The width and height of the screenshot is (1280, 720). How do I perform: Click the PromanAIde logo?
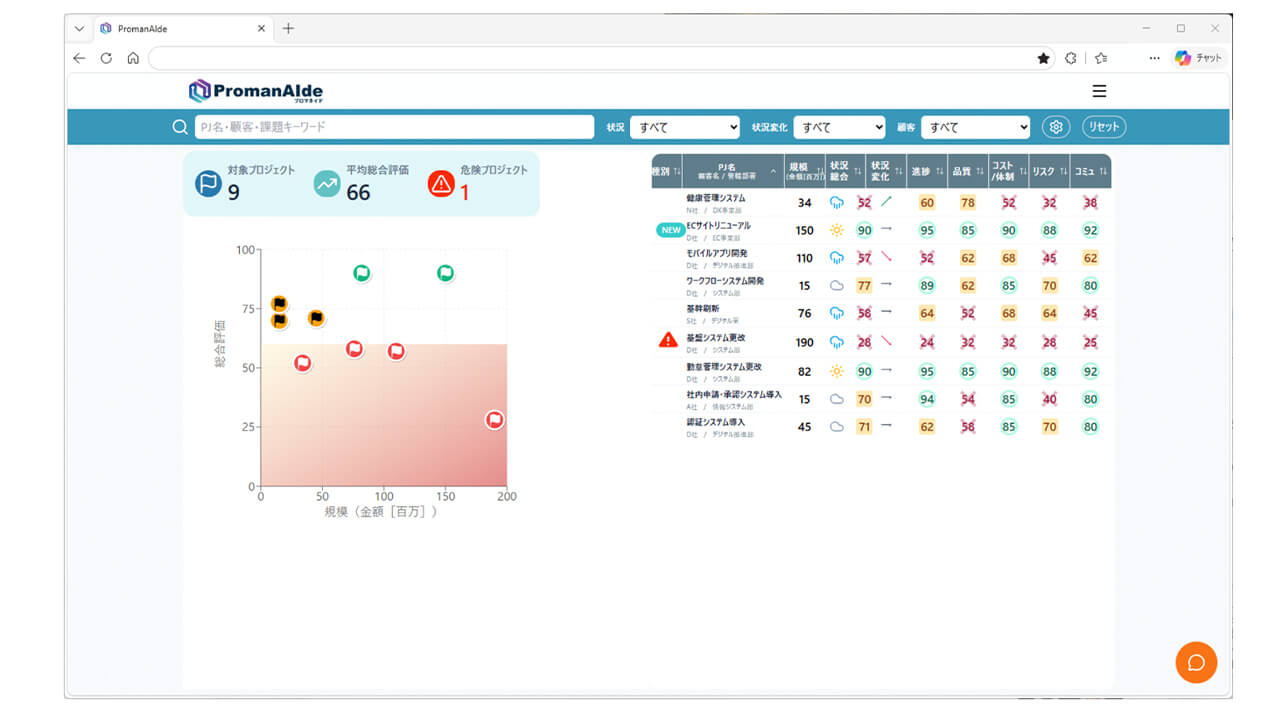[x=256, y=91]
